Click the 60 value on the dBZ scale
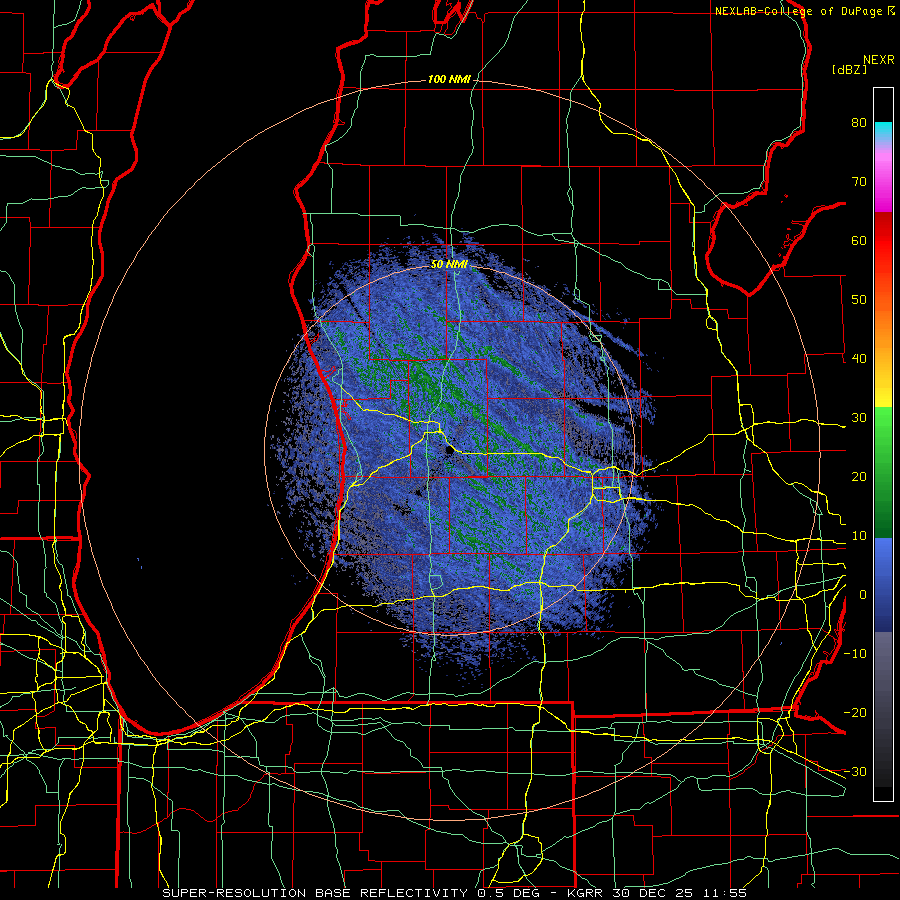 pyautogui.click(x=859, y=240)
